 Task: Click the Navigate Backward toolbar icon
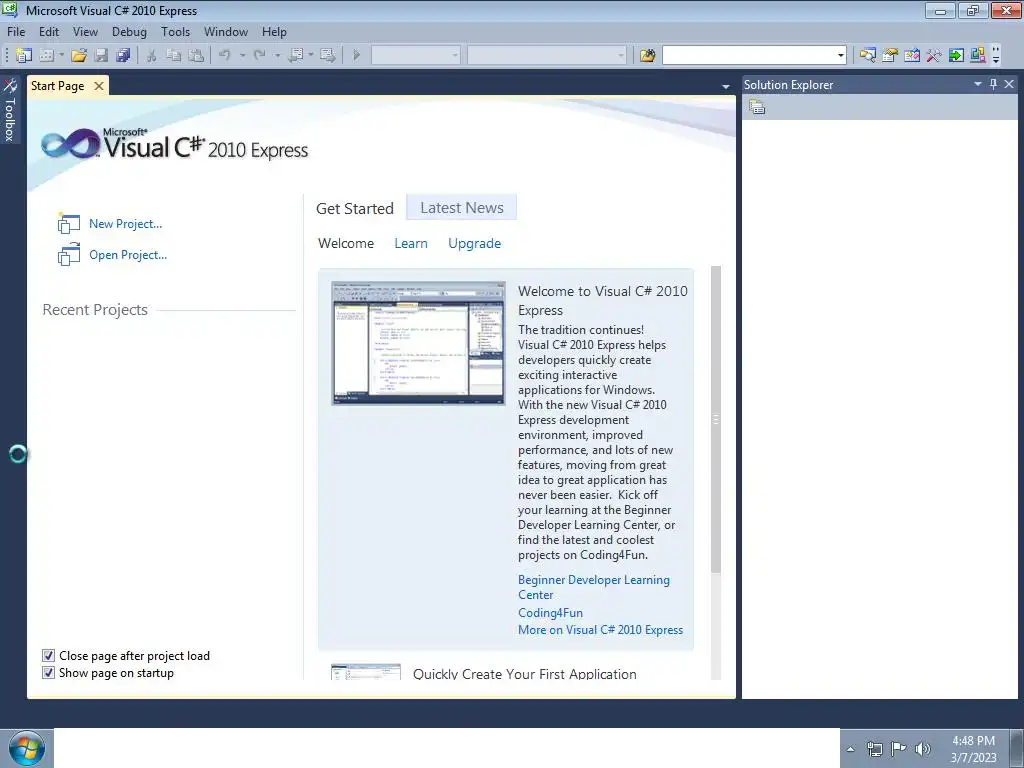coord(296,56)
